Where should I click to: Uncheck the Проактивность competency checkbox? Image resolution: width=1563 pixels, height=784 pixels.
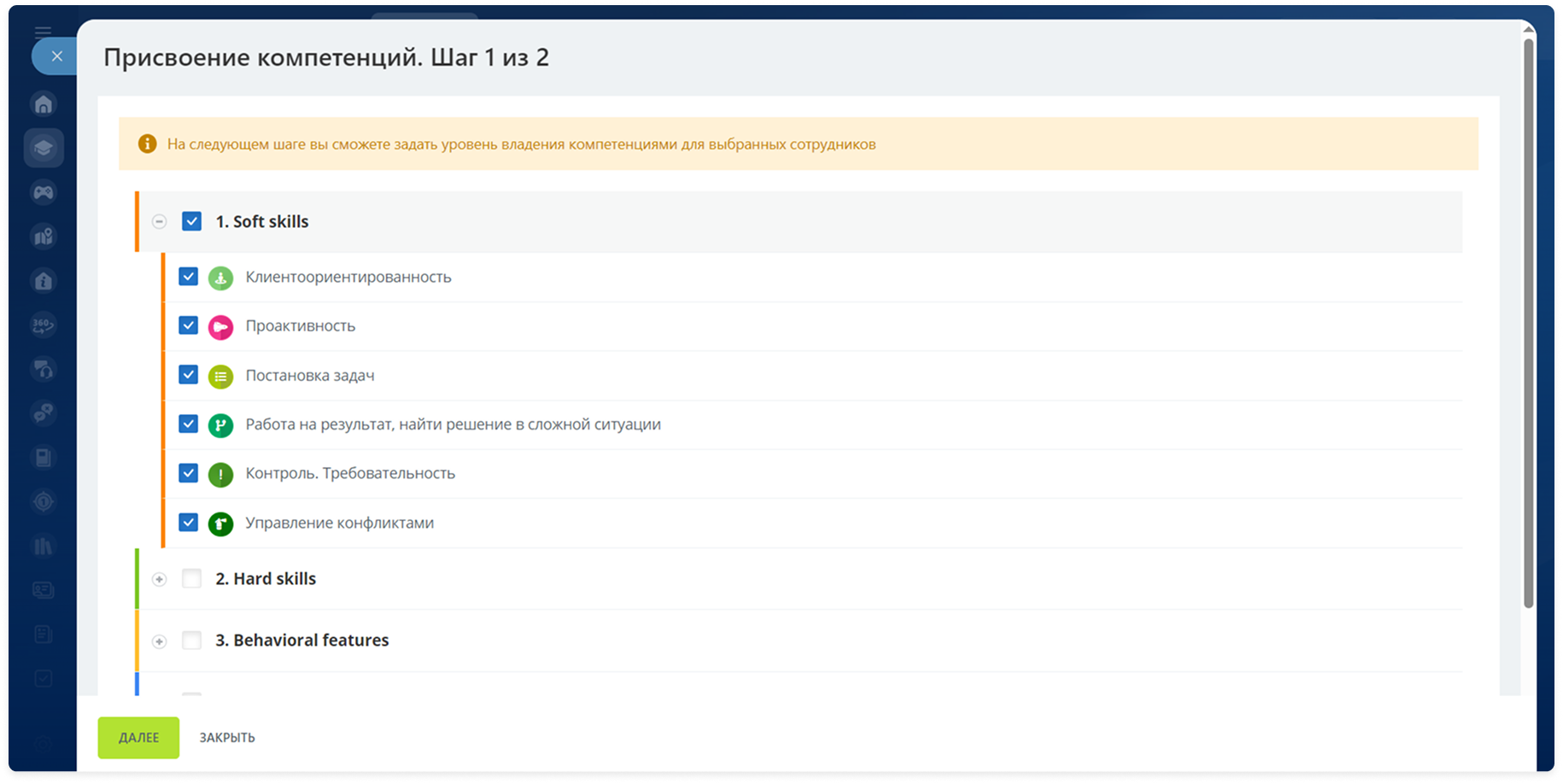(x=188, y=325)
